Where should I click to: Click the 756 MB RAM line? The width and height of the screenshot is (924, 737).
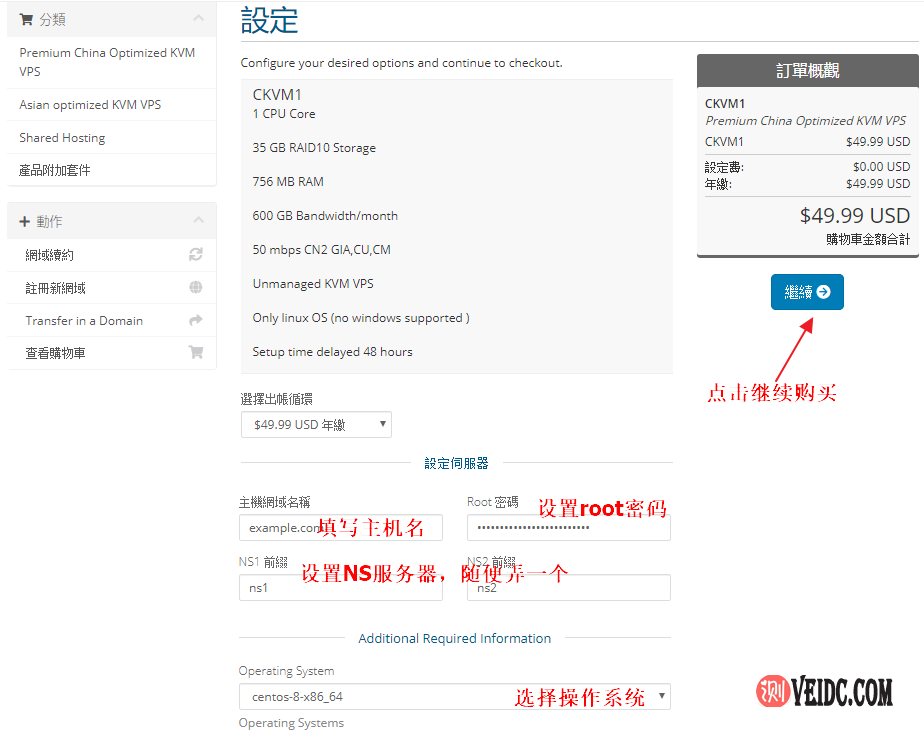(288, 181)
